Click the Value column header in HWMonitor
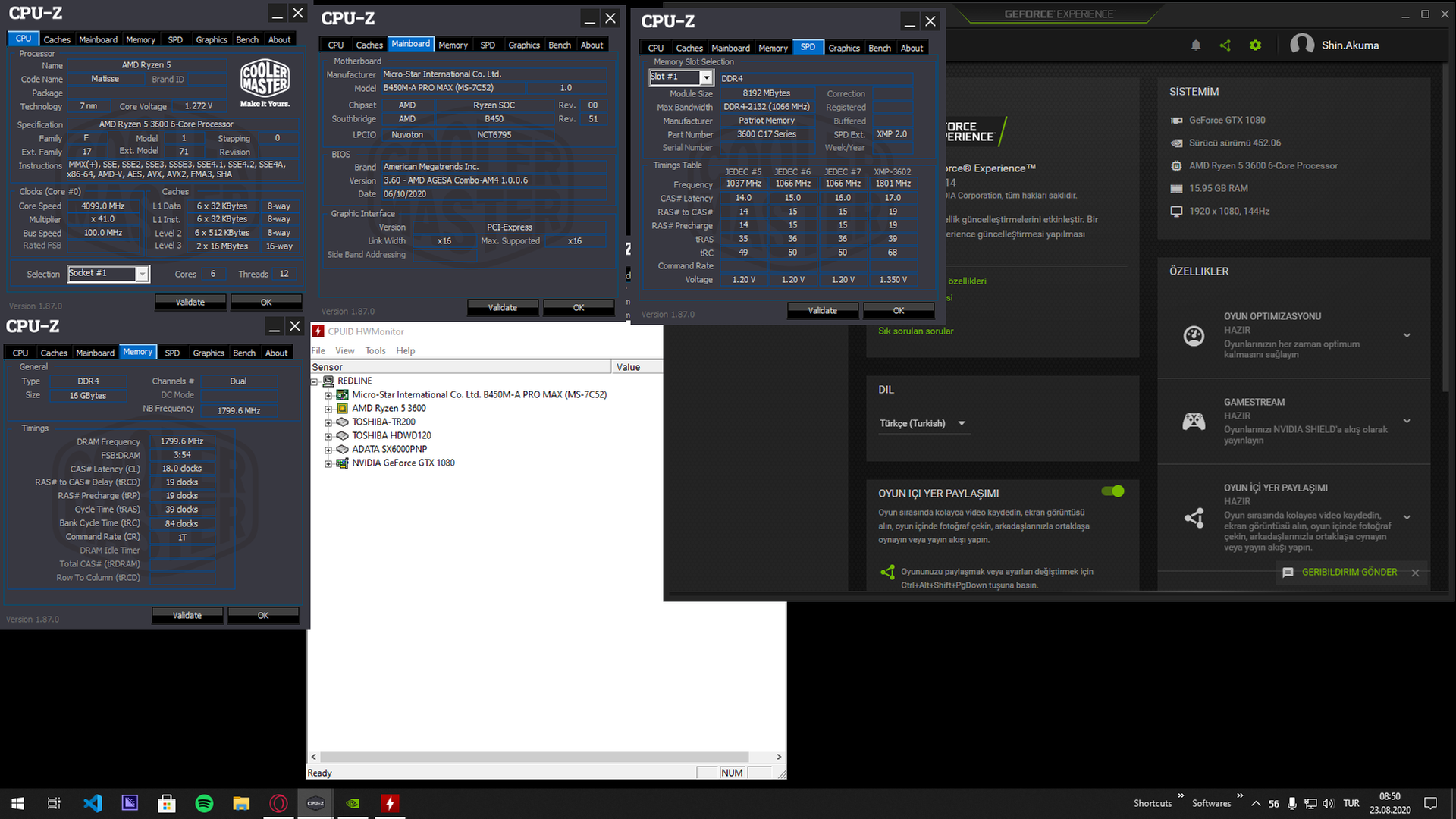This screenshot has height=819, width=1456. tap(636, 367)
